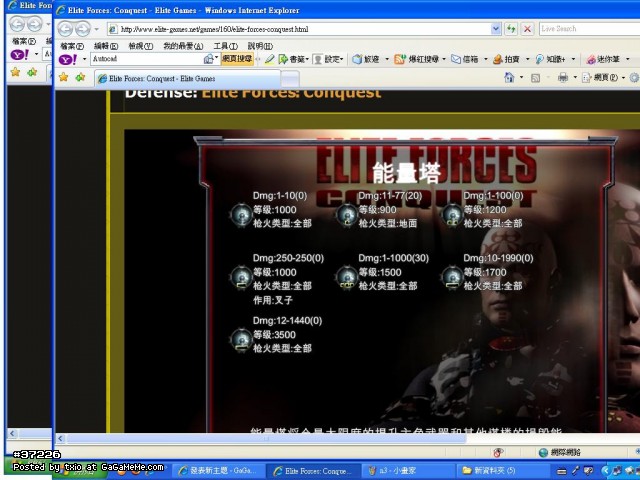Switch to the a3 - 小畫家 taskbar button
Image resolution: width=640 pixels, height=480 pixels.
click(408, 471)
